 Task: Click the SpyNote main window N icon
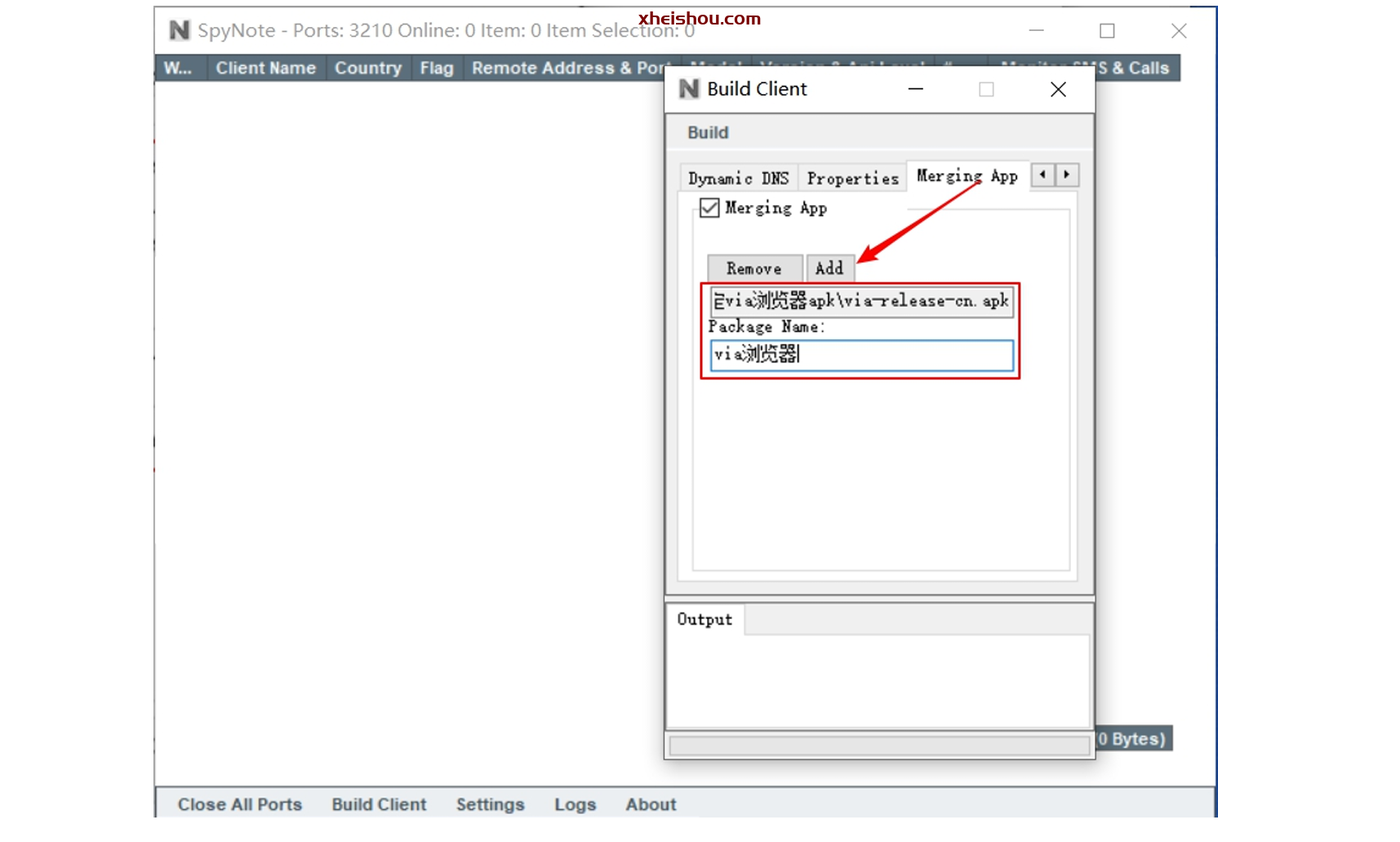coord(179,31)
